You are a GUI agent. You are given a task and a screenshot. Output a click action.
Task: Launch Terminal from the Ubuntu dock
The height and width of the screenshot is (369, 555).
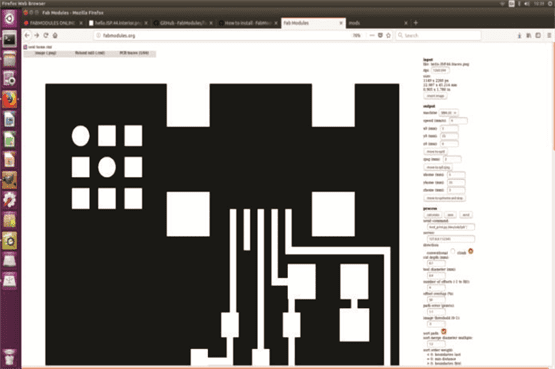[10, 39]
